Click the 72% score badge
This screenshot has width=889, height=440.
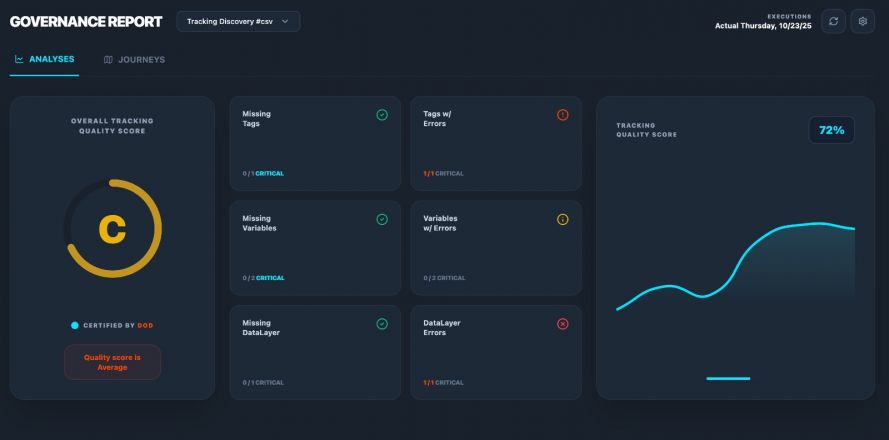coord(831,130)
